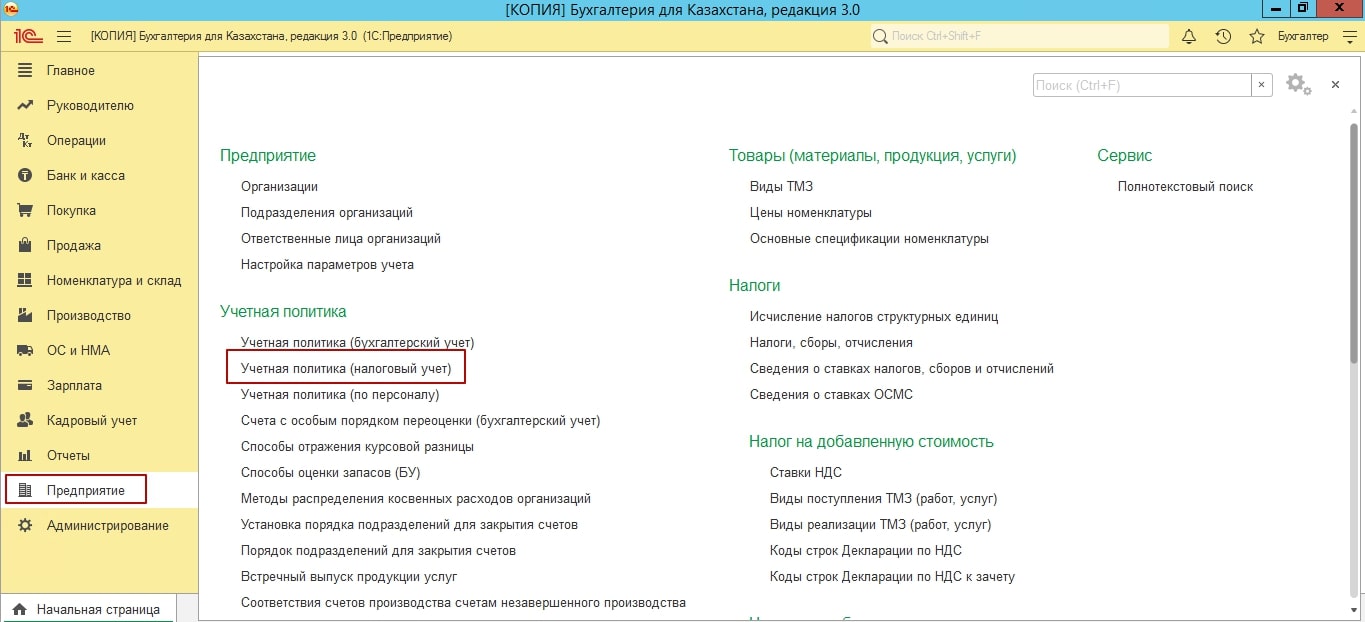
Task: Click the global search field in the header
Action: pos(1020,36)
